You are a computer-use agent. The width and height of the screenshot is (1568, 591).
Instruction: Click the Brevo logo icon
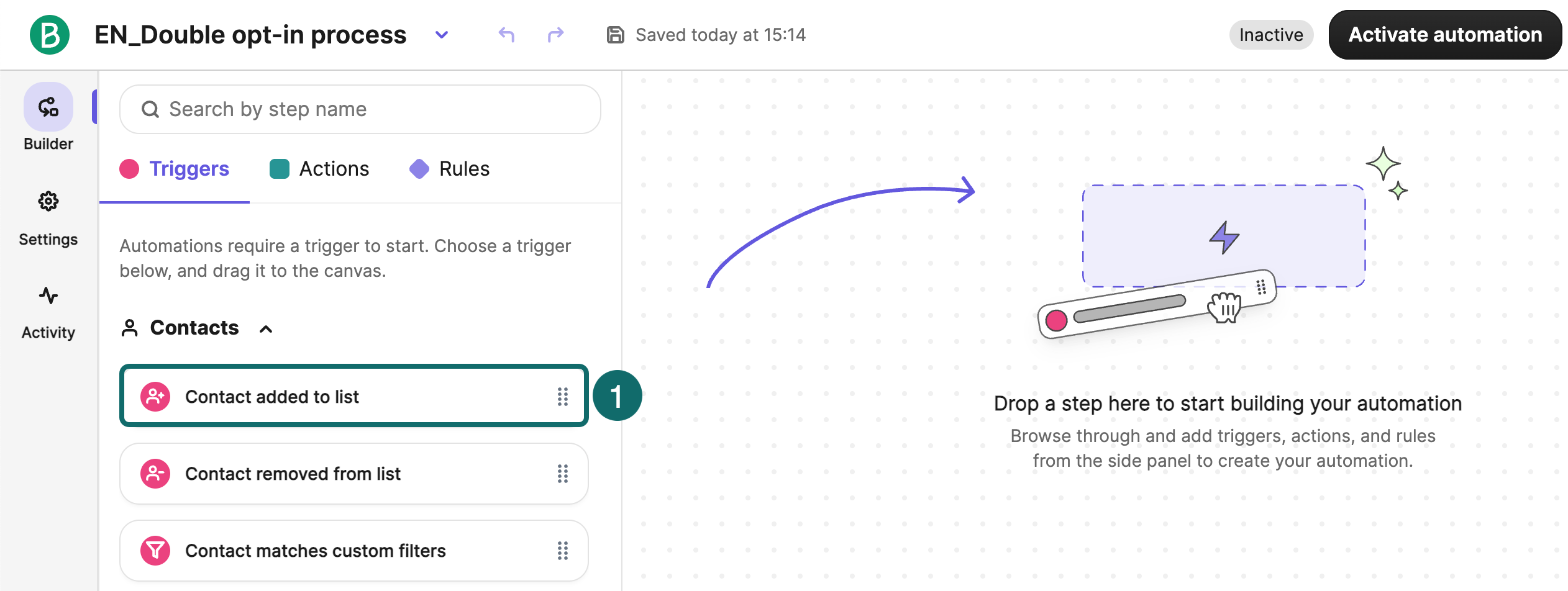50,35
